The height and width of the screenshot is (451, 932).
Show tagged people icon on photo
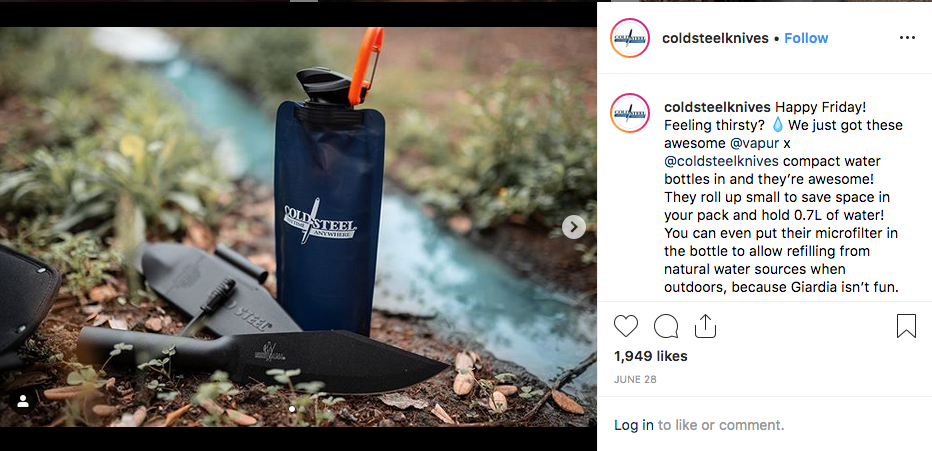click(x=23, y=402)
